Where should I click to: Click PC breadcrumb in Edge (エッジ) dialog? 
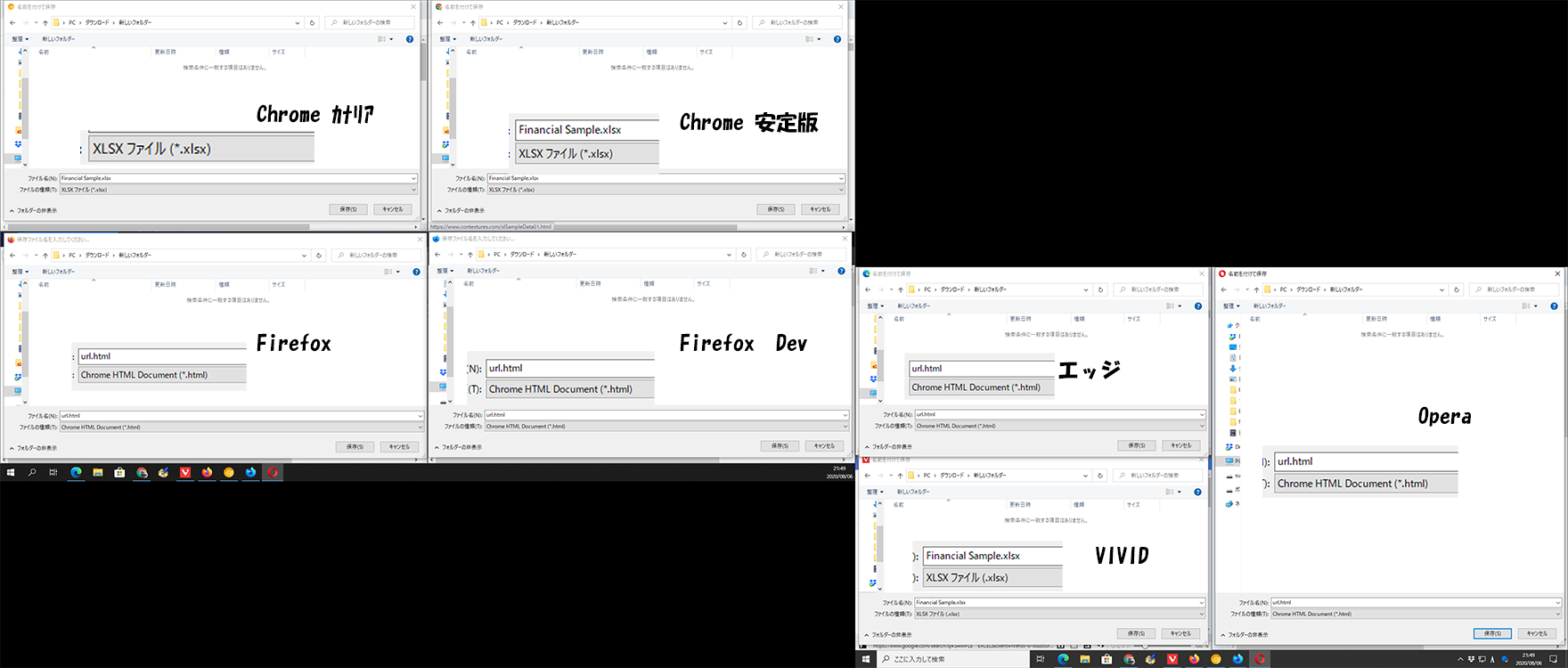(927, 289)
